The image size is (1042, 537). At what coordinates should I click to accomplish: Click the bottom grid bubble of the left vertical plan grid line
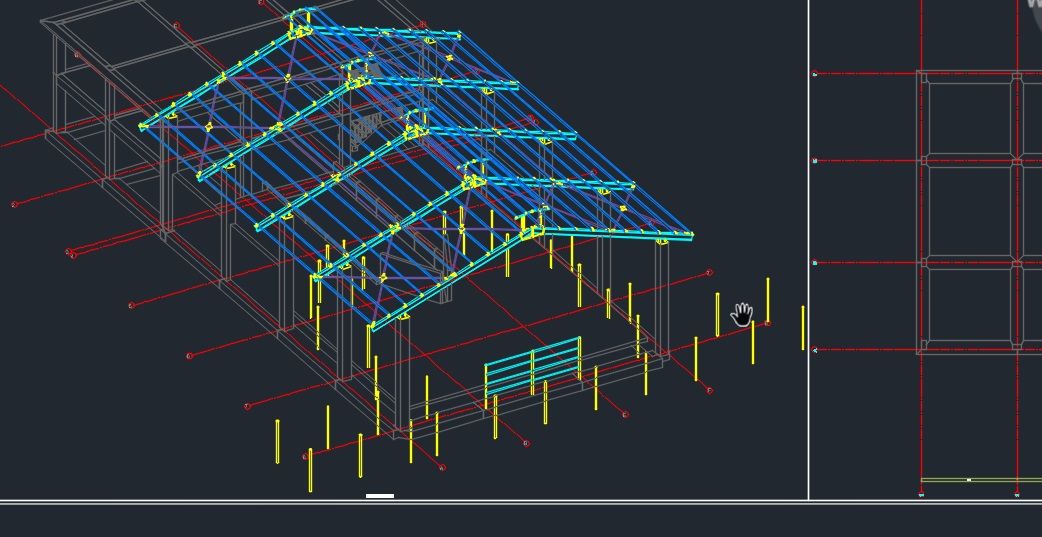coord(921,494)
